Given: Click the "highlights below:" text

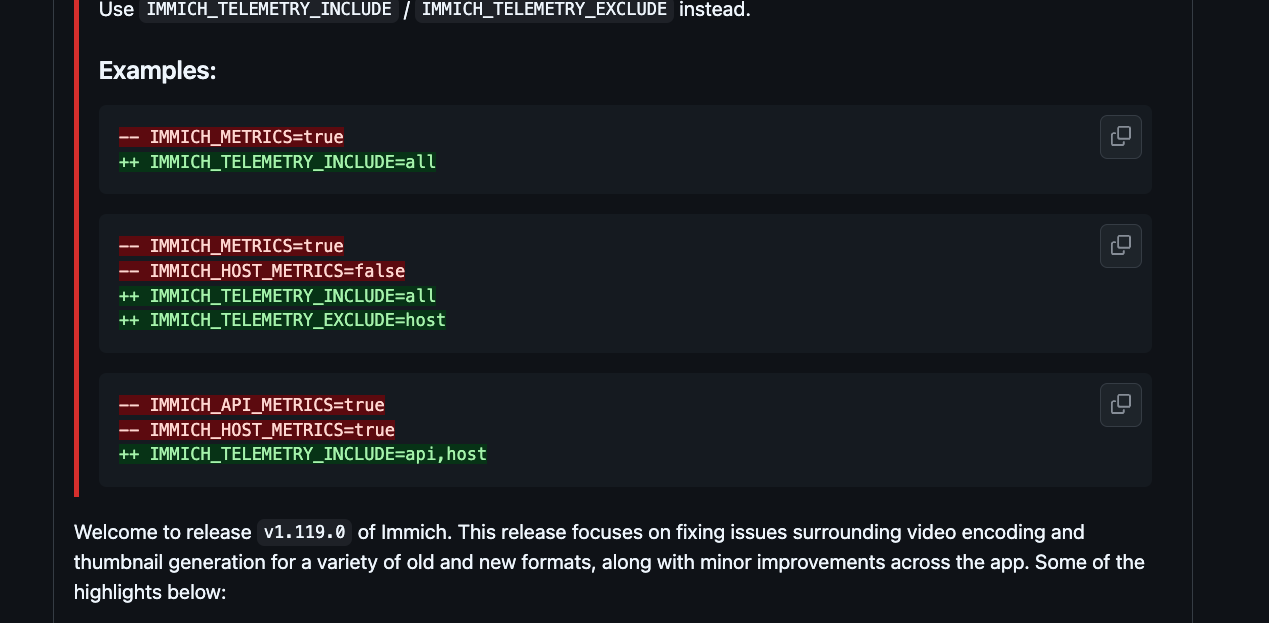Looking at the screenshot, I should [x=150, y=593].
